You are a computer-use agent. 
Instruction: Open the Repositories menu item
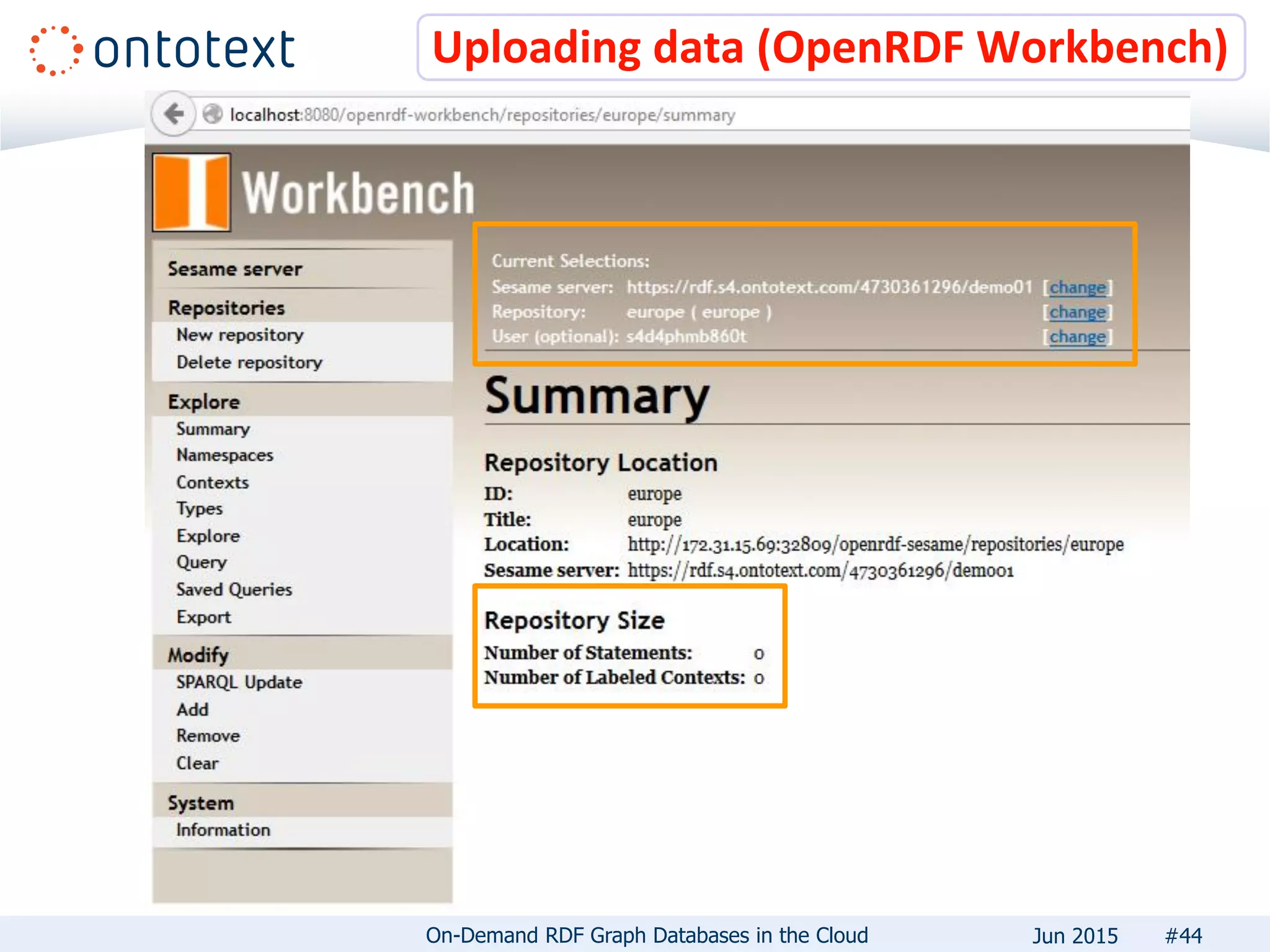tap(226, 308)
